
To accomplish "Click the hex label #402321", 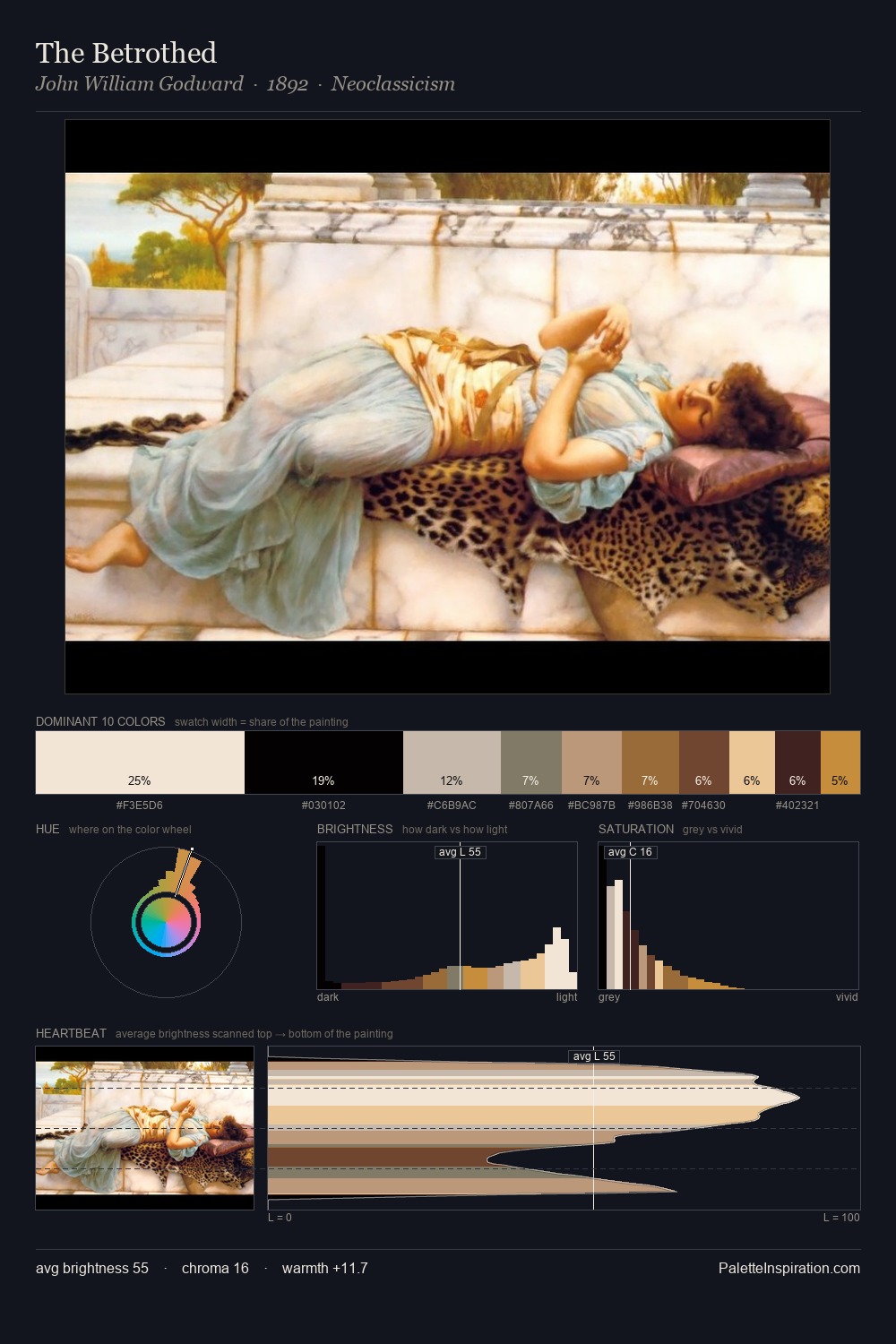I will click(x=797, y=806).
